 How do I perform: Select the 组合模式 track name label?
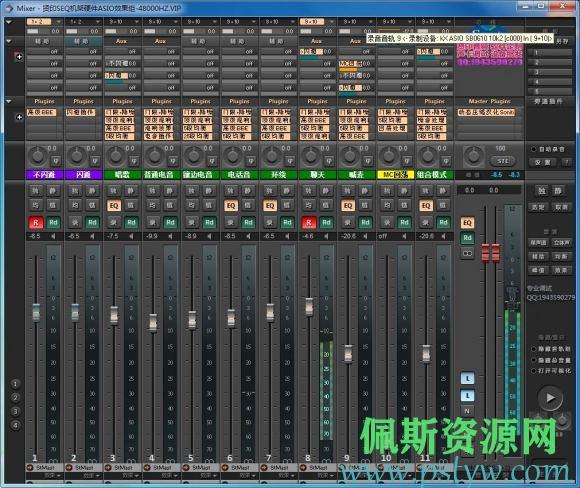[435, 175]
